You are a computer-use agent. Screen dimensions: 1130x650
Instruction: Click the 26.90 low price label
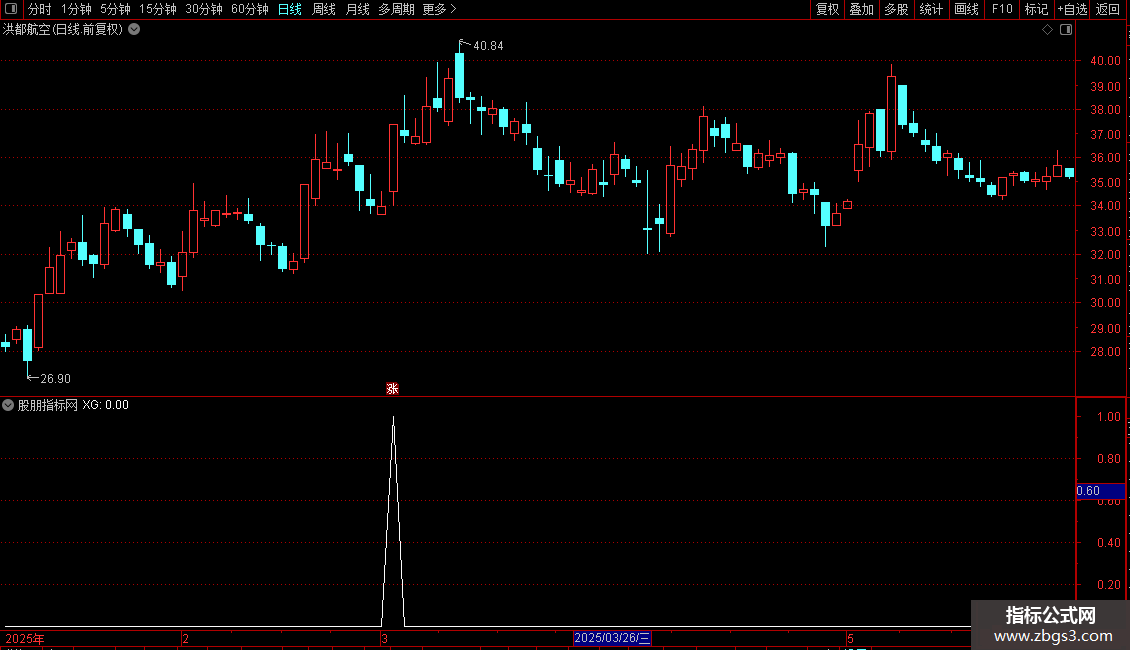pos(55,379)
